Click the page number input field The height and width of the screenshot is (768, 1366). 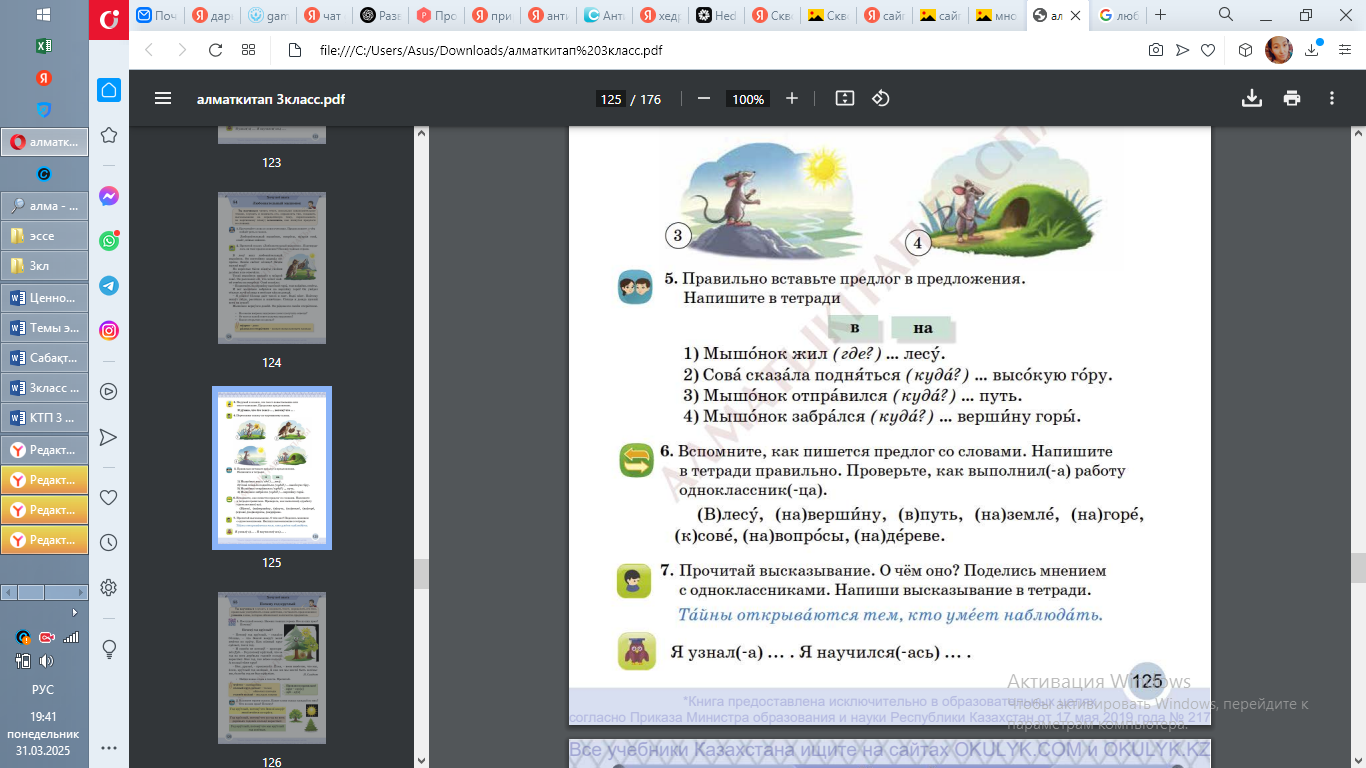click(610, 99)
